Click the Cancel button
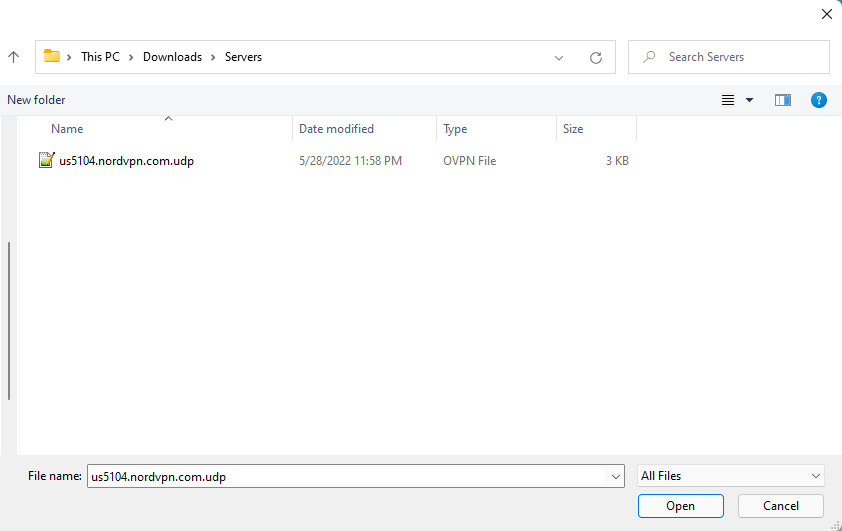The height and width of the screenshot is (531, 842). pyautogui.click(x=780, y=506)
